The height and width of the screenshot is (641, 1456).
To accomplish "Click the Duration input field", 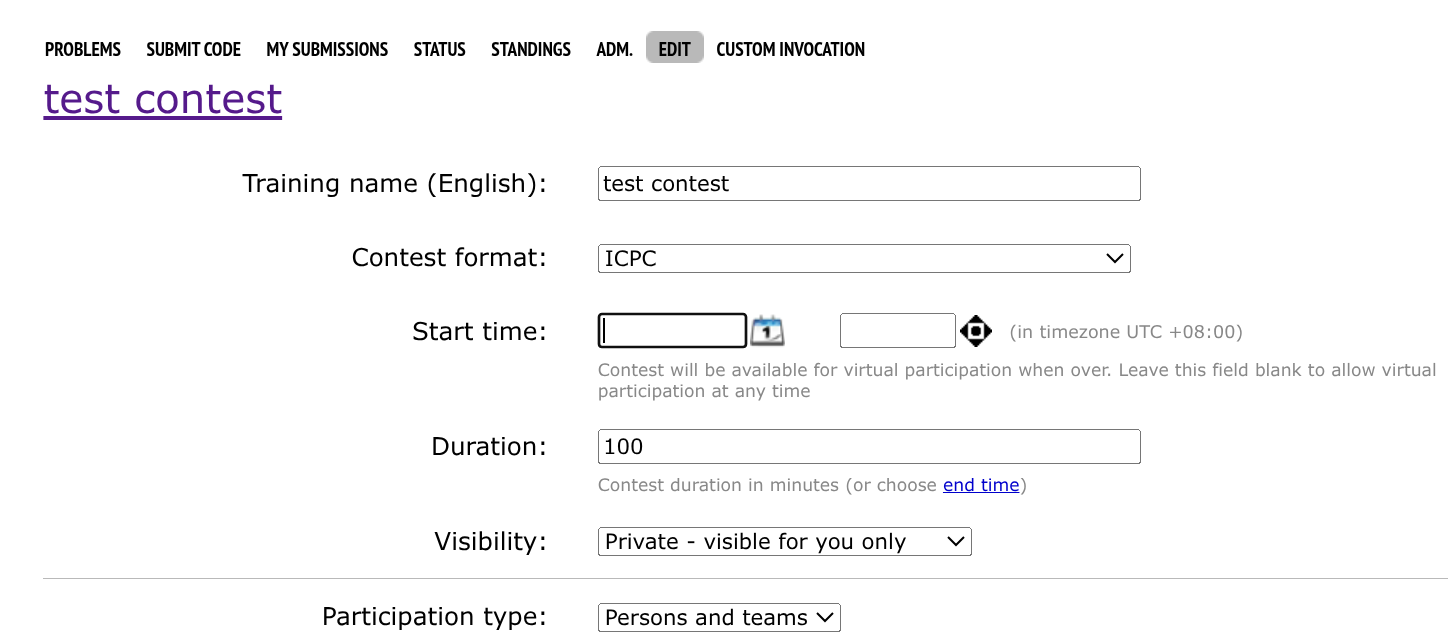I will click(868, 447).
